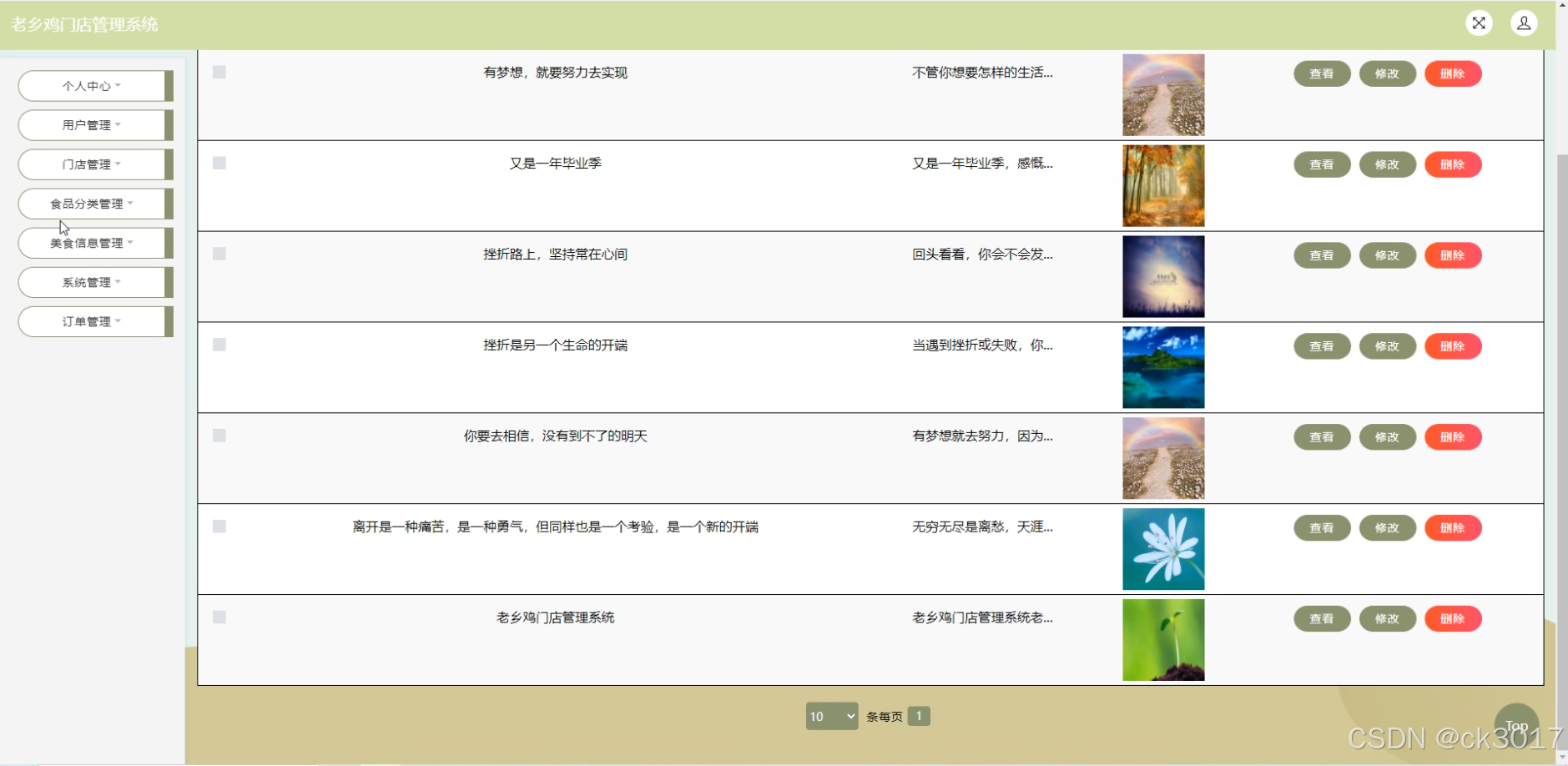Check the row 你要去相信，没有到不了的明天
This screenshot has height=766, width=1568.
[219, 436]
